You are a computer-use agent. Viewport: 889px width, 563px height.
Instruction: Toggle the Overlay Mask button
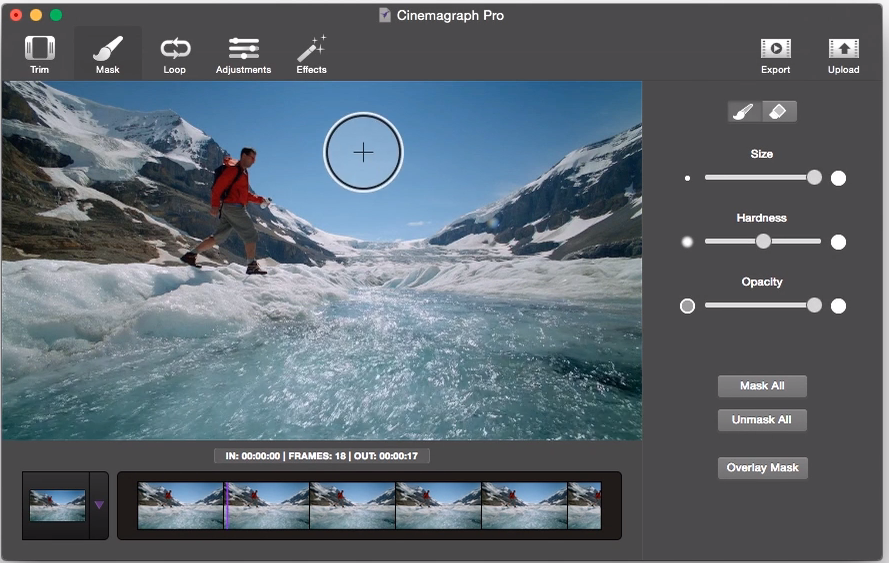coord(762,468)
